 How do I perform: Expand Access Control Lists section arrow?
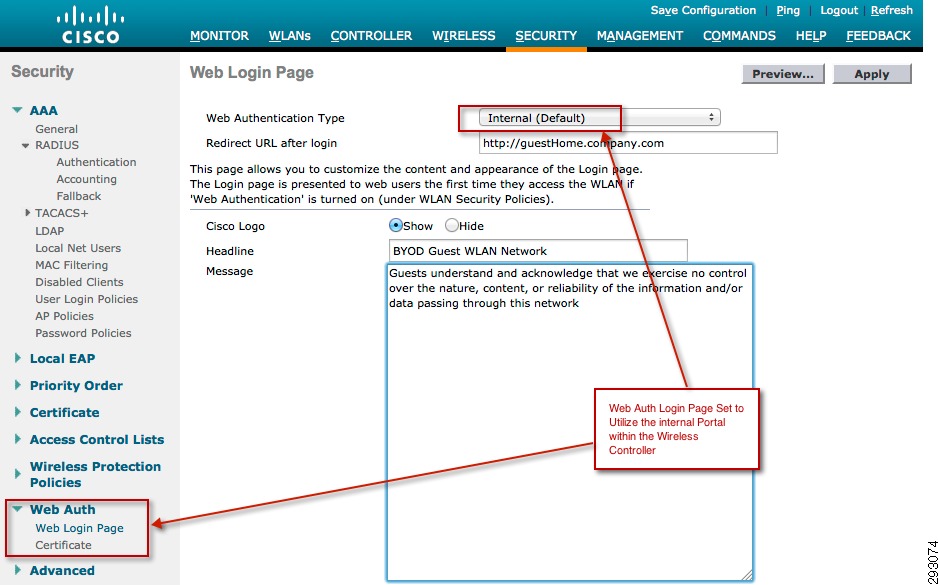coord(17,439)
